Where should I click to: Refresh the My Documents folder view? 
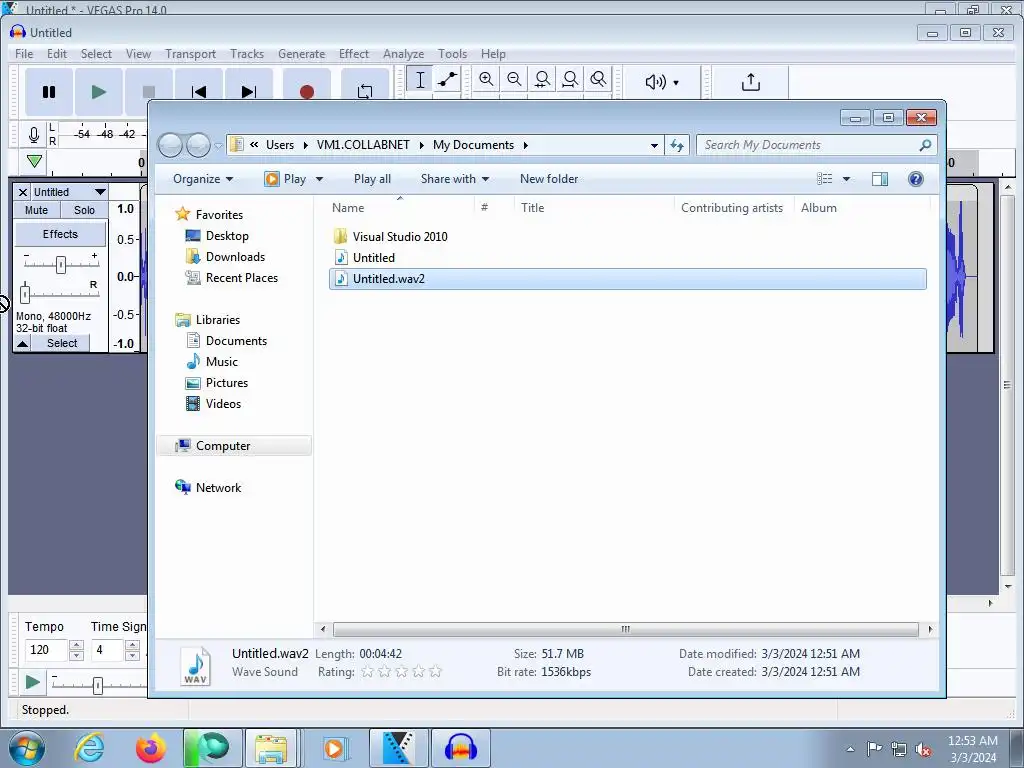click(x=677, y=146)
